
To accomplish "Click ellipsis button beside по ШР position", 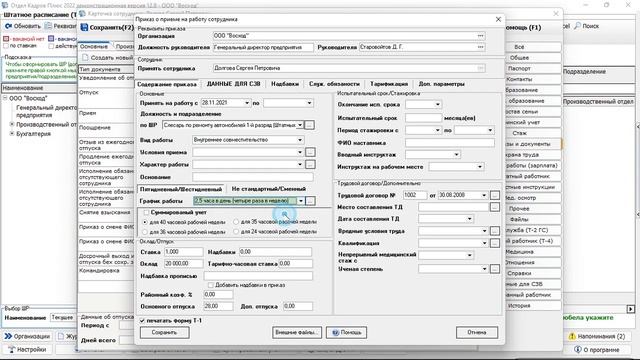I will click(x=309, y=125).
